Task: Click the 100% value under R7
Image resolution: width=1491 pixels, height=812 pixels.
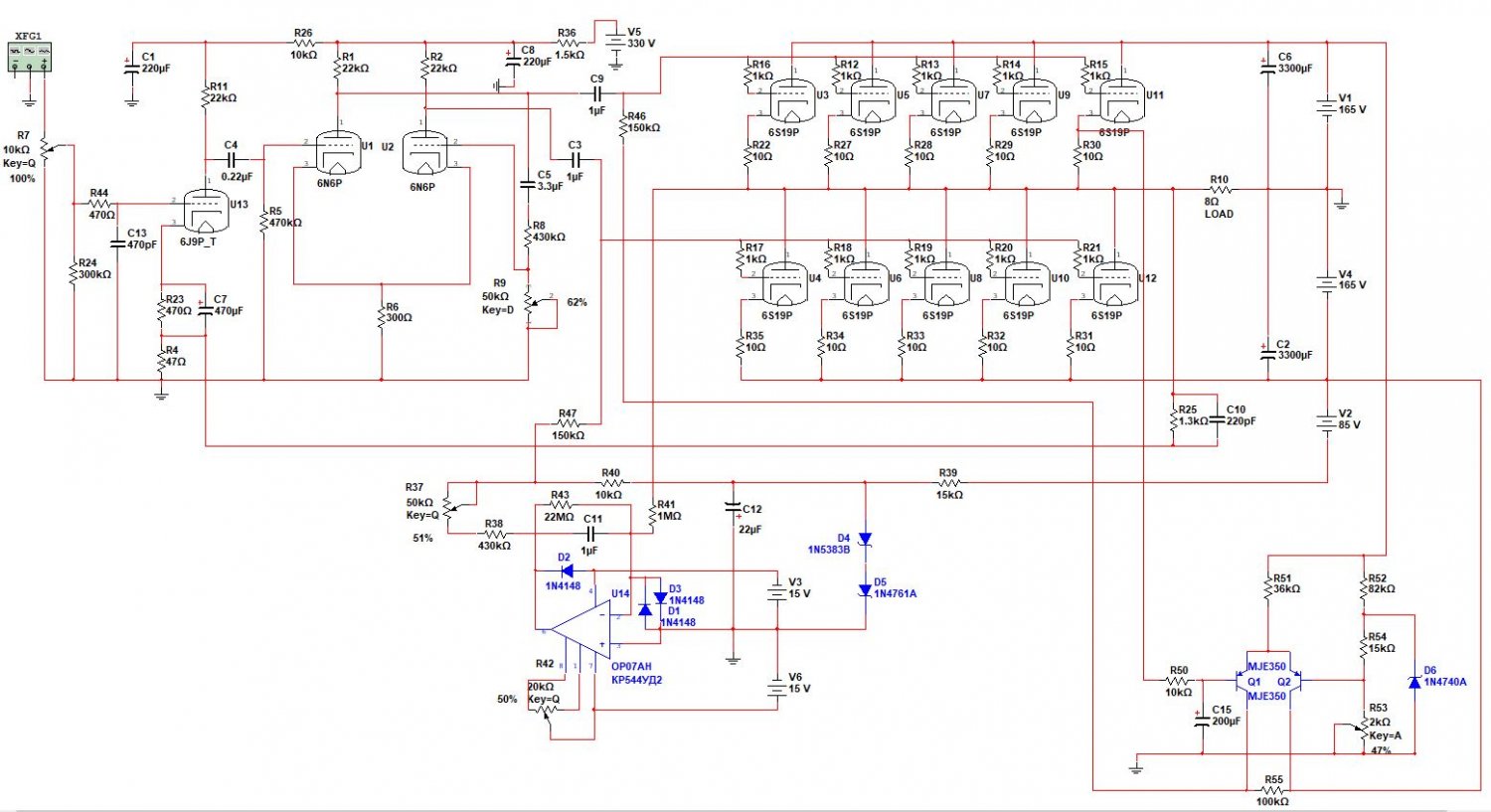Action: click(x=22, y=179)
